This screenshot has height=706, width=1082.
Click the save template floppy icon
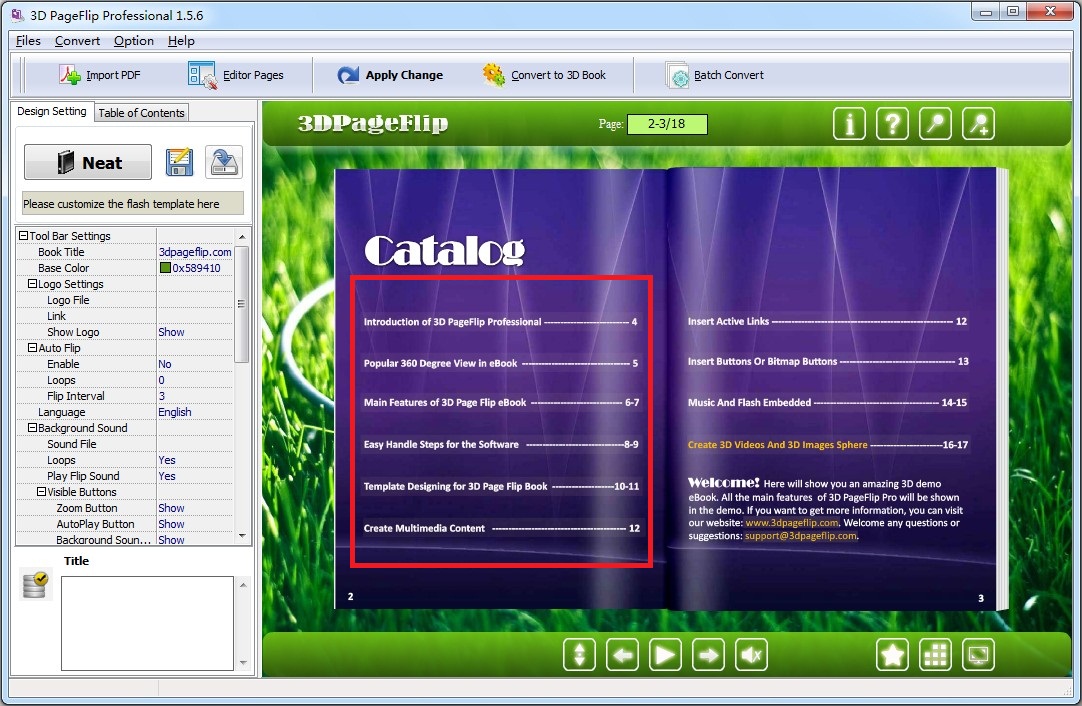click(179, 162)
